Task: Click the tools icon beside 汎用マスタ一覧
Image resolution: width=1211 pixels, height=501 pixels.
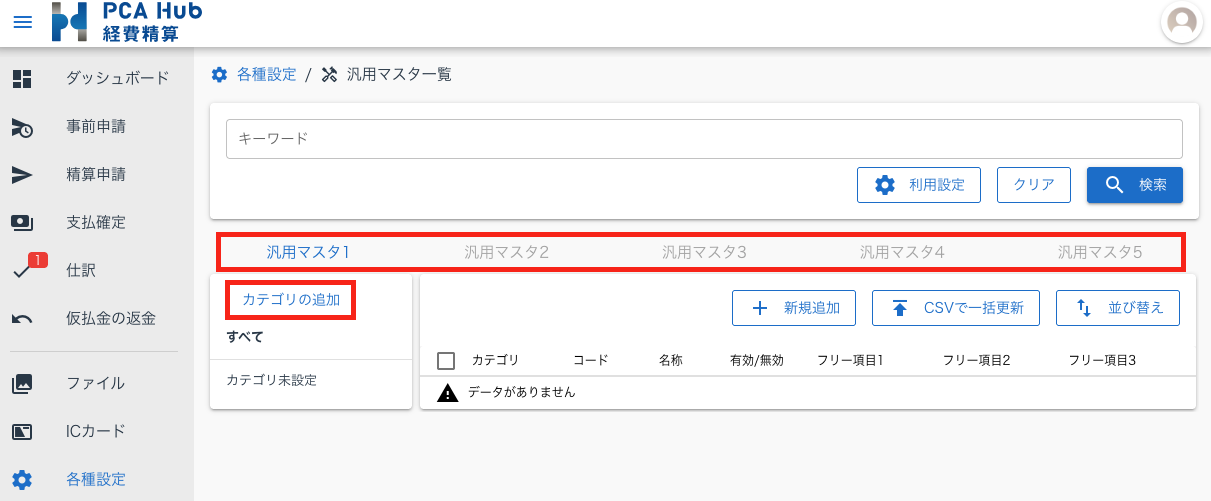Action: (x=329, y=75)
